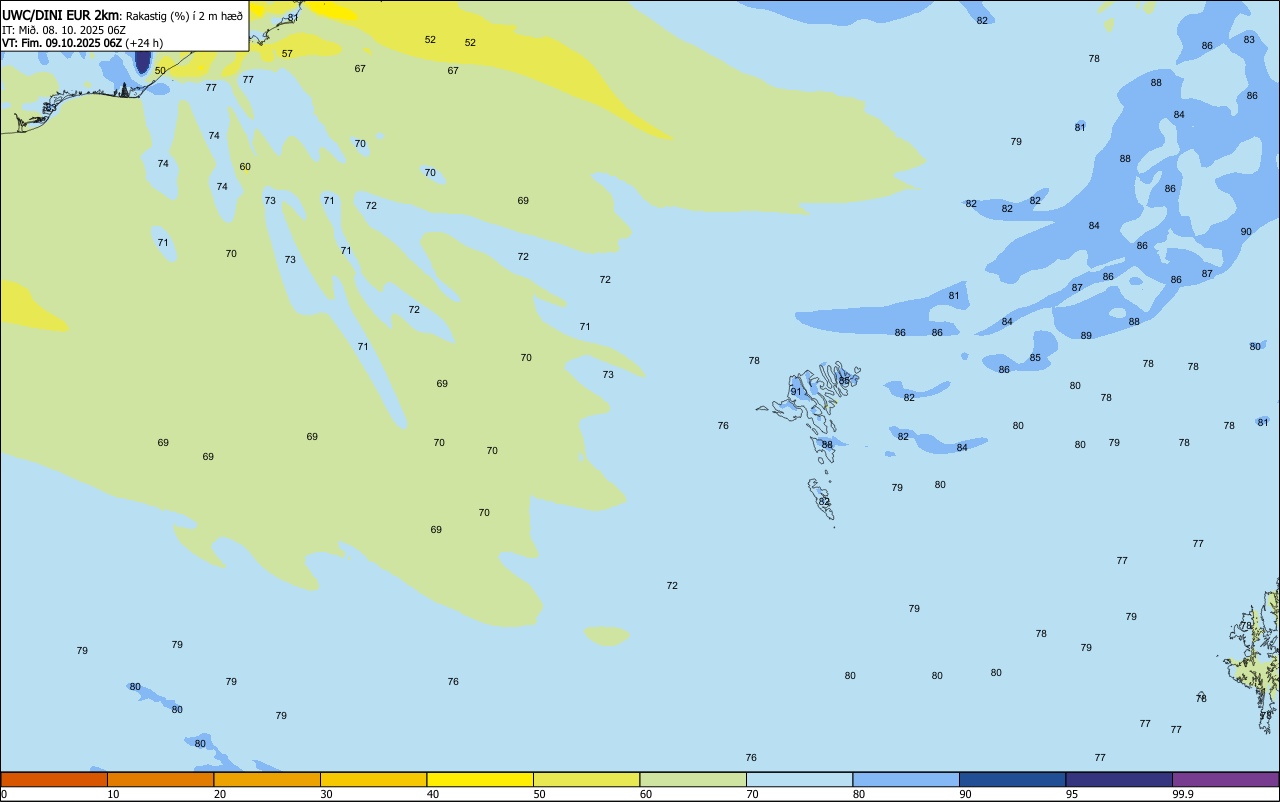Pick the purple legend swatch above 99.9
Image resolution: width=1280 pixels, height=802 pixels.
1225,779
